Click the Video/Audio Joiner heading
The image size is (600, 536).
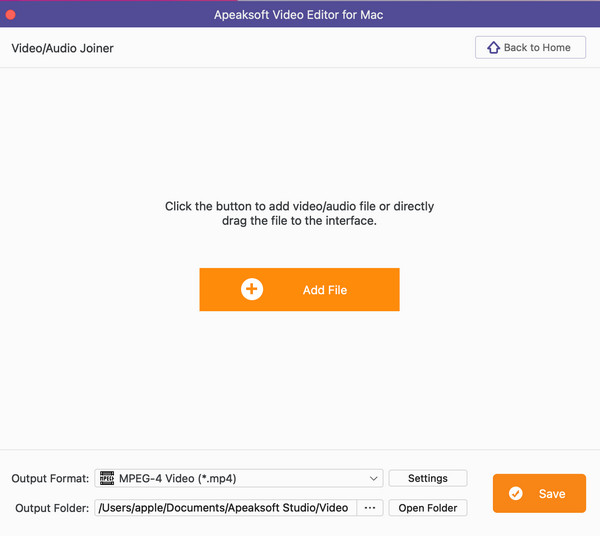coord(62,48)
